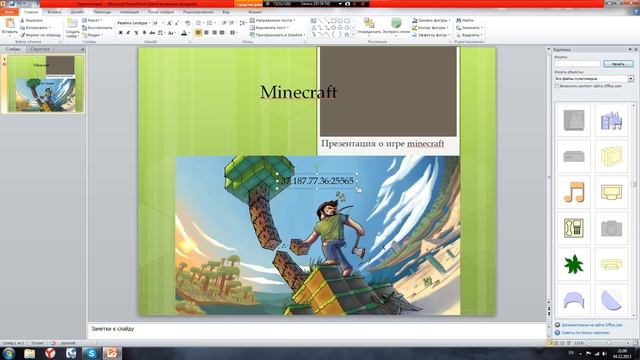Screen dimensions: 640x360
Task: Open the line spacing menu
Action: pyautogui.click(x=242, y=23)
